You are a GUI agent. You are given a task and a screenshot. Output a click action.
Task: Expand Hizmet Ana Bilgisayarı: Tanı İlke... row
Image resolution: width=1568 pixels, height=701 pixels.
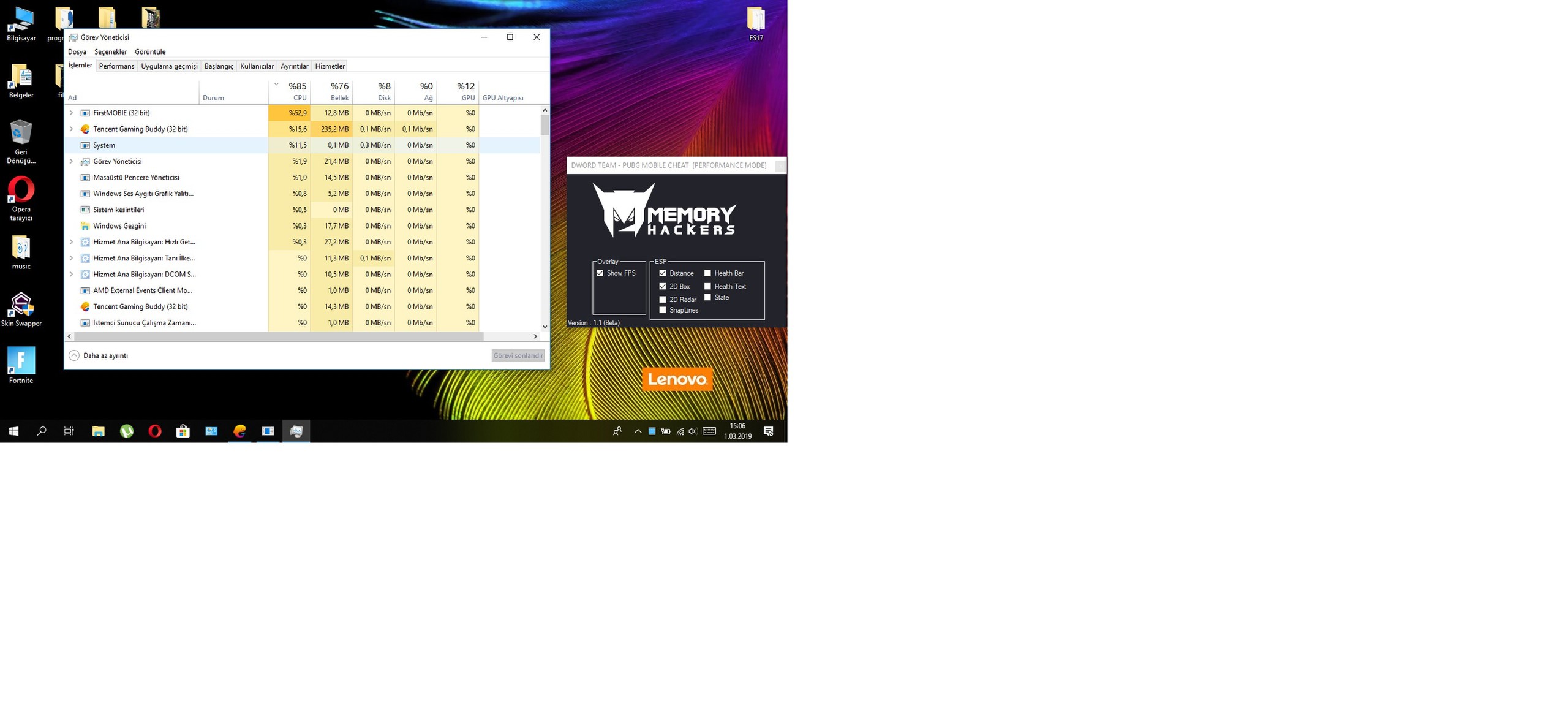tap(71, 258)
